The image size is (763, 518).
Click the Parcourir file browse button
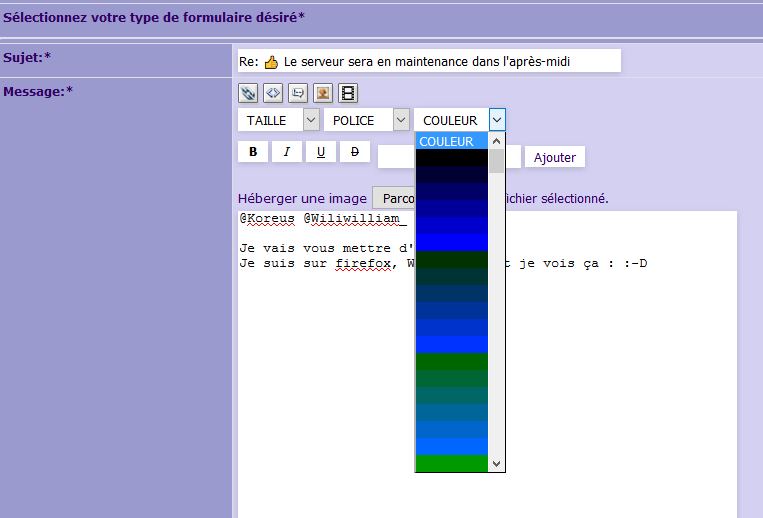click(393, 198)
